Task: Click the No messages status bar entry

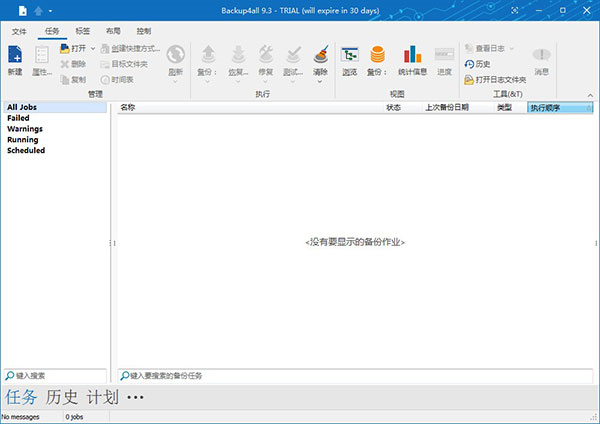Action: tap(20, 417)
